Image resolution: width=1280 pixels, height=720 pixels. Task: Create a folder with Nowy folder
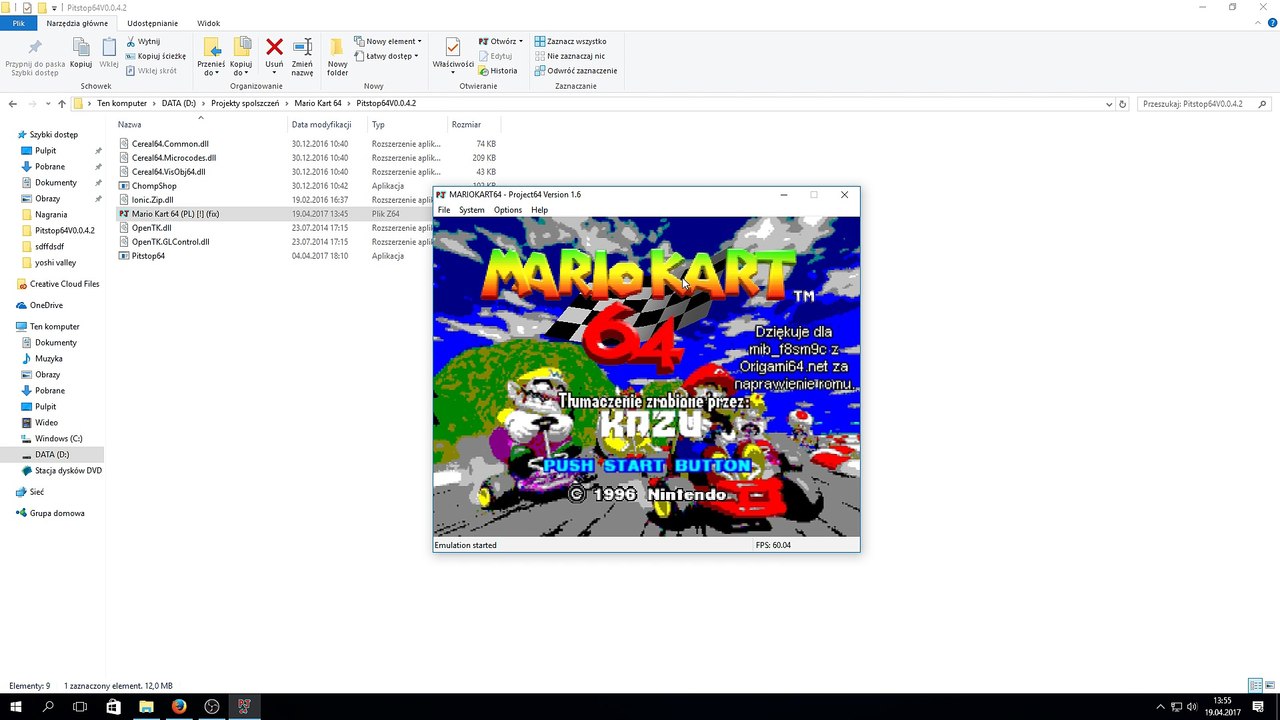point(338,56)
